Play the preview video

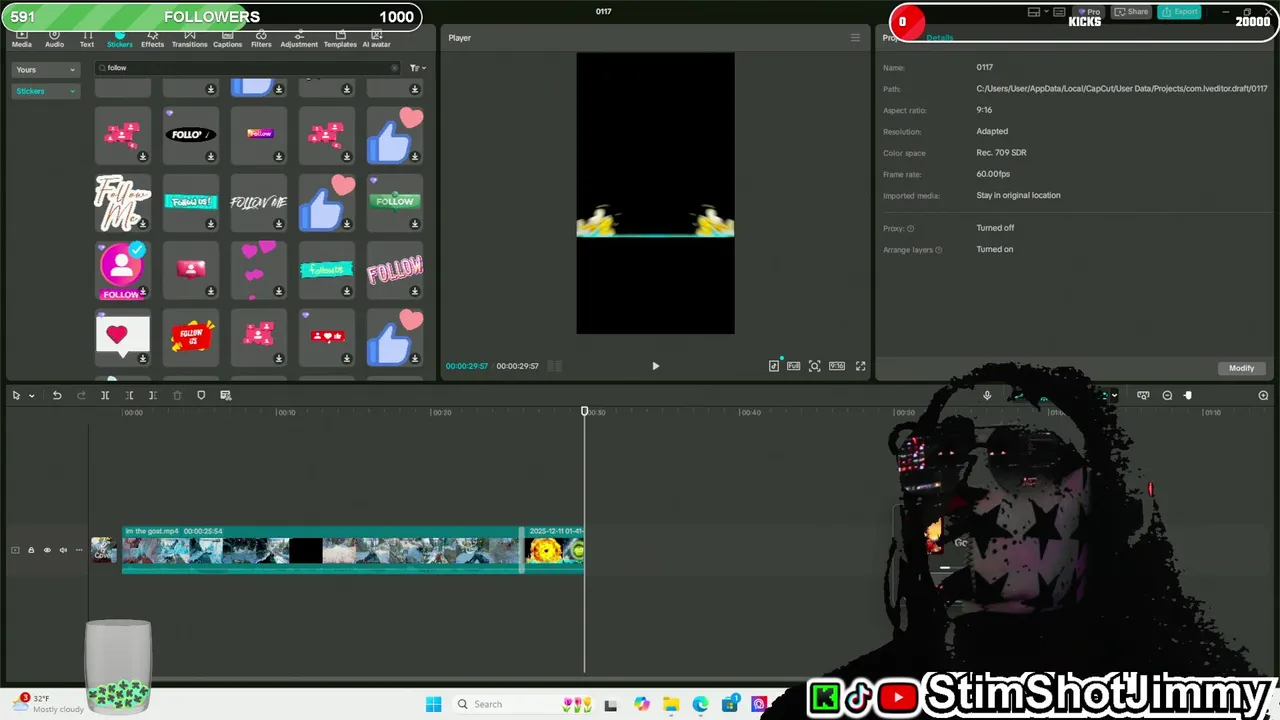click(x=655, y=366)
